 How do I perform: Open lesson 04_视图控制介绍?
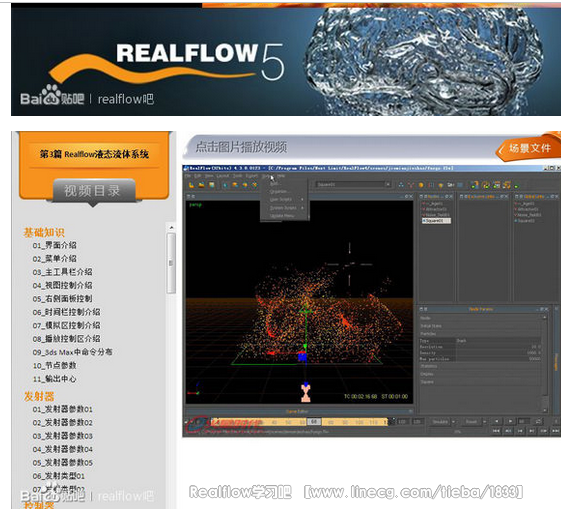62,285
